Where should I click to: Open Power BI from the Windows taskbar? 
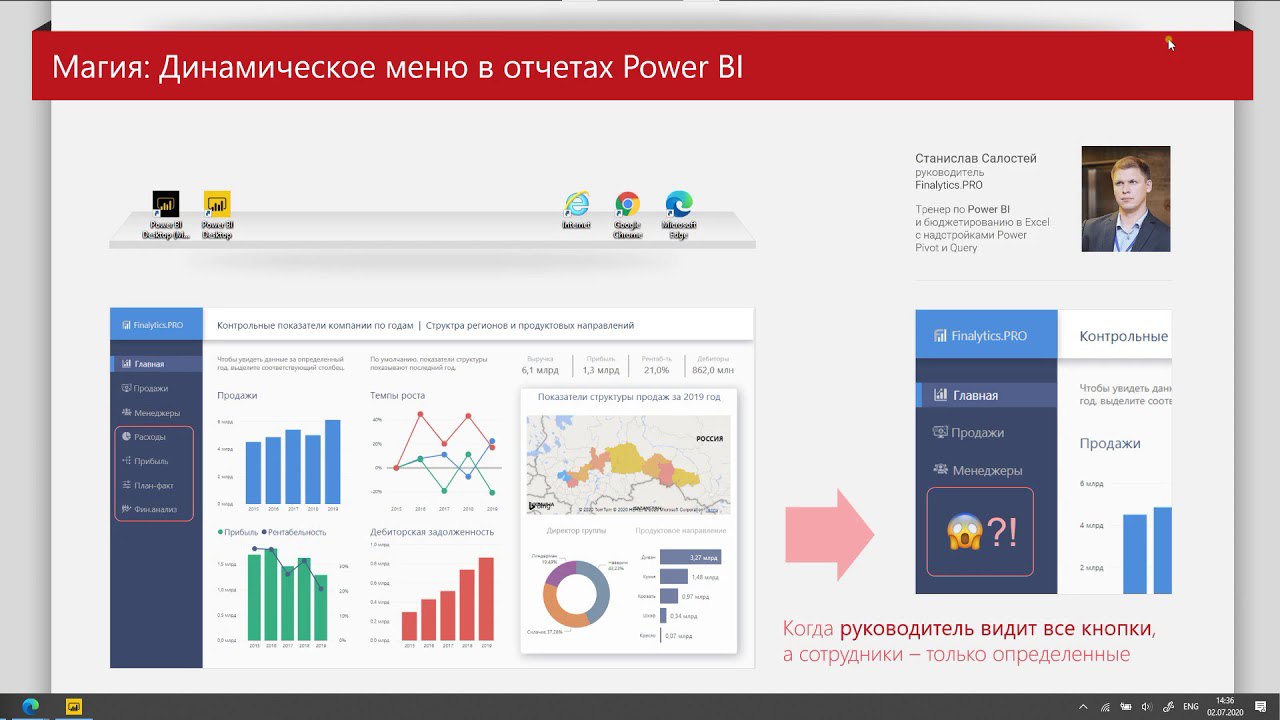coord(73,706)
